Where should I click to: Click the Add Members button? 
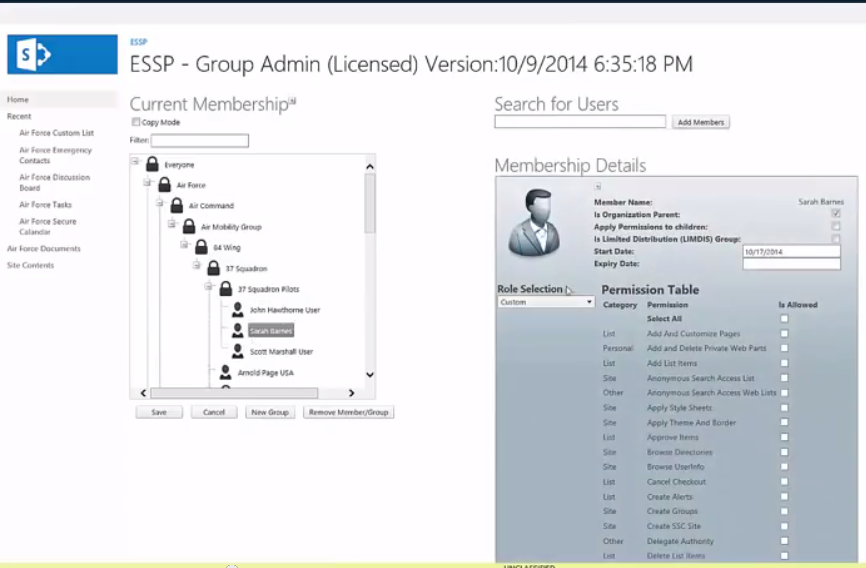[x=700, y=122]
